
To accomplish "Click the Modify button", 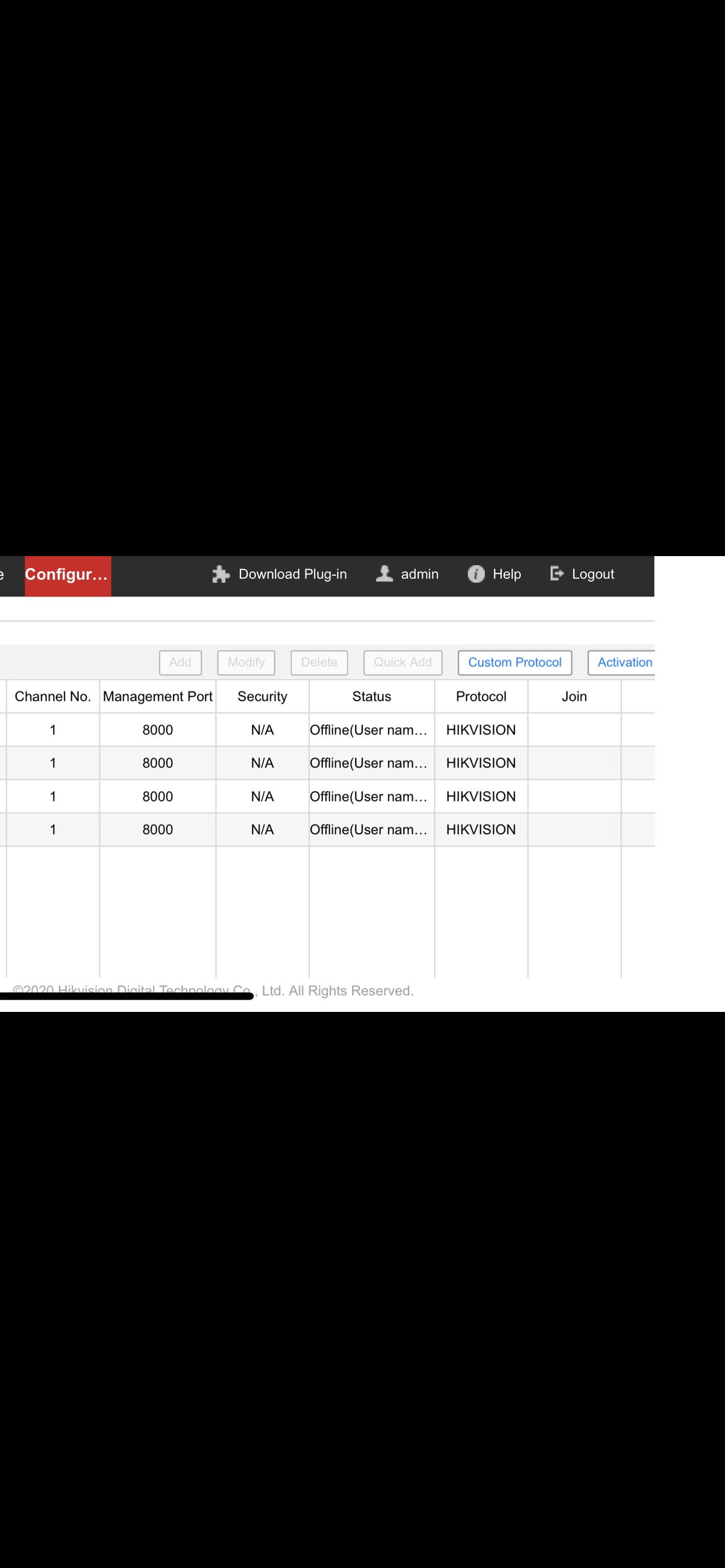I will tap(246, 662).
